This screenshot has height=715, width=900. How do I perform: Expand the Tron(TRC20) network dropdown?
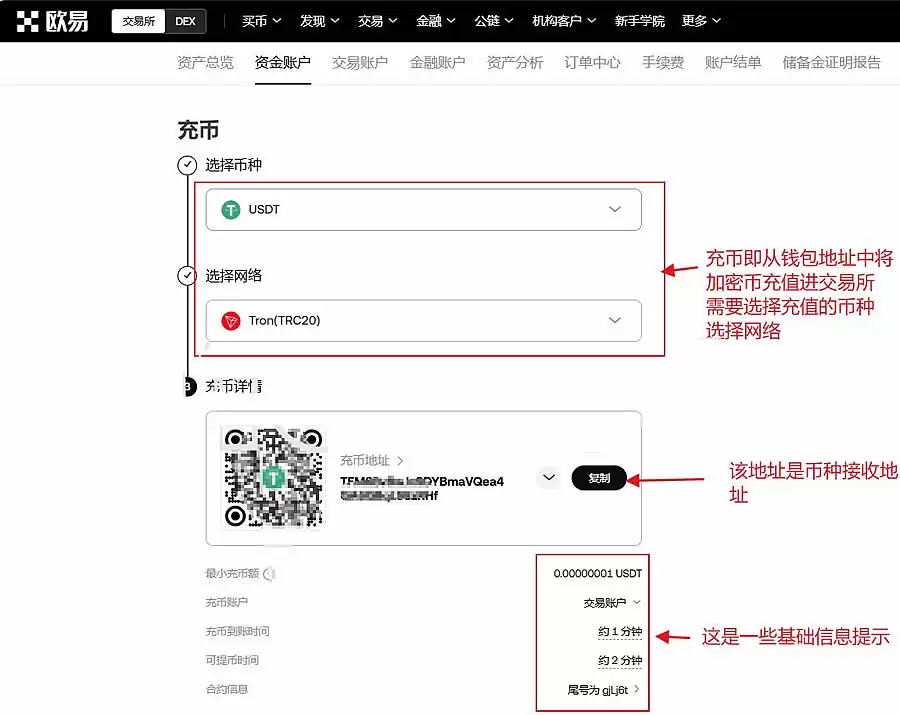click(x=617, y=321)
